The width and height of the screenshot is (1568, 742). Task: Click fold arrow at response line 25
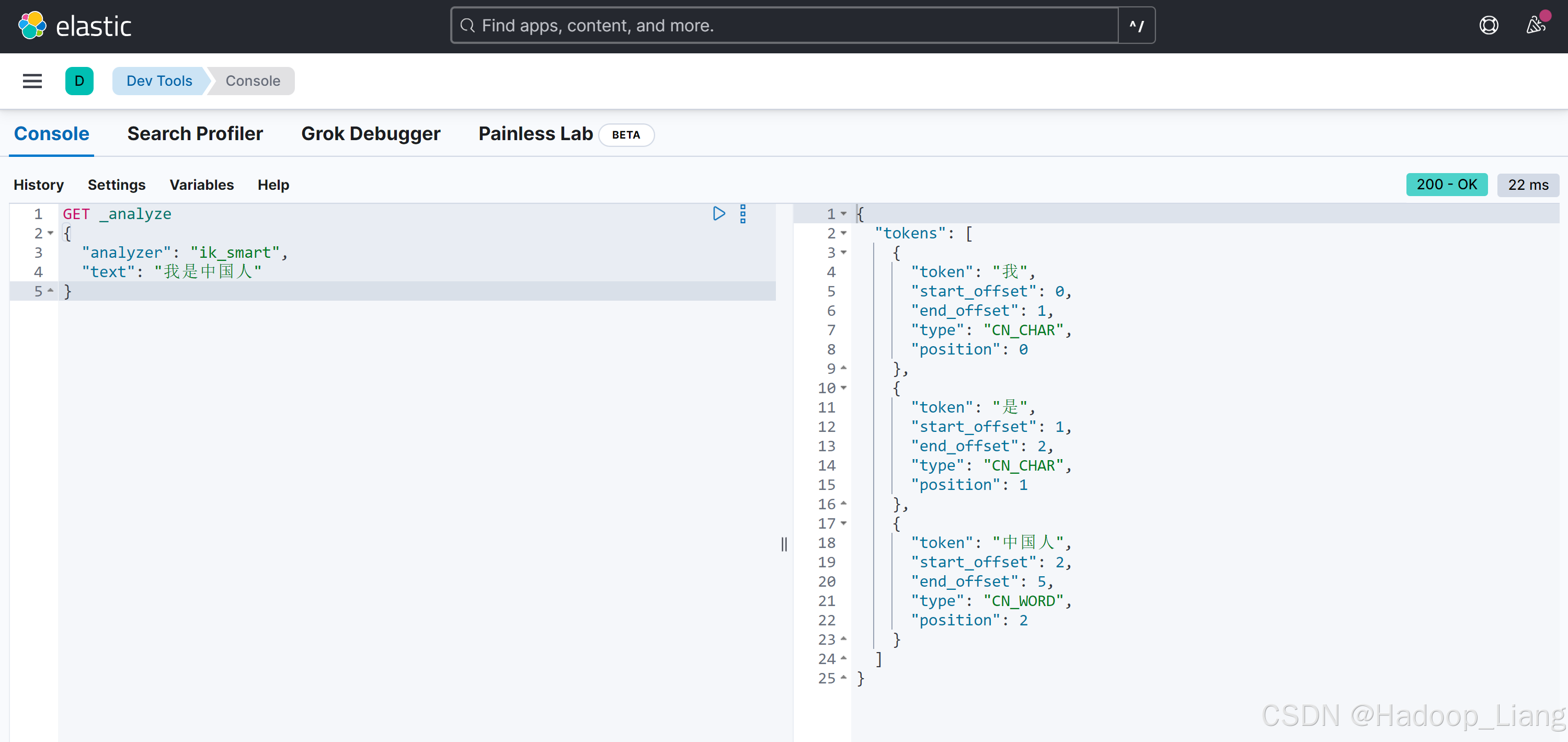pyautogui.click(x=844, y=678)
